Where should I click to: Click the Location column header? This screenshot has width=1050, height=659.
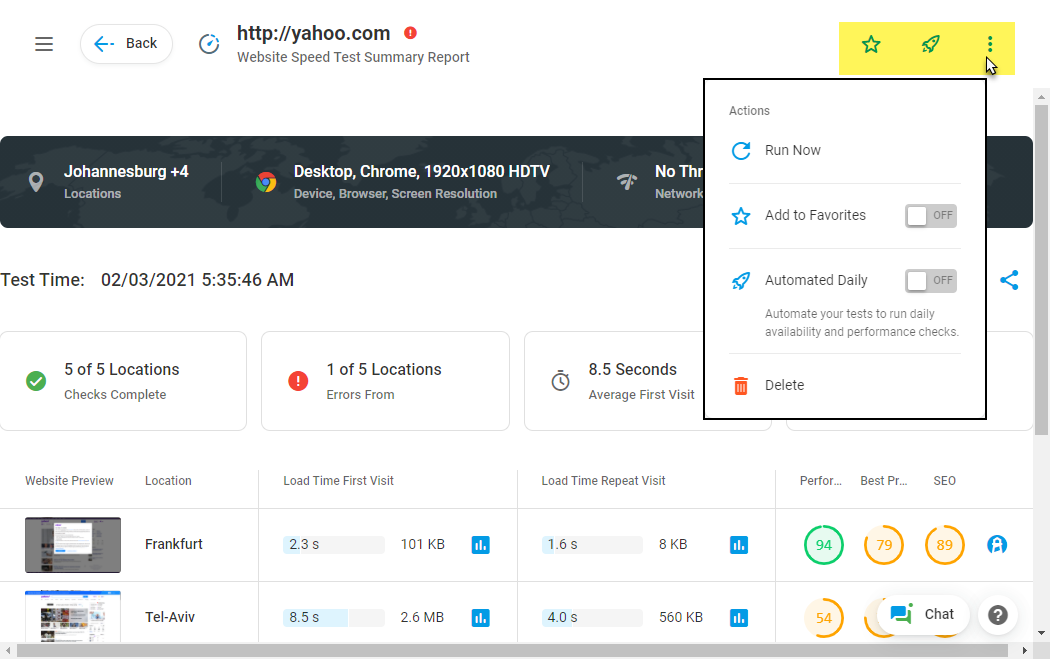click(x=168, y=481)
